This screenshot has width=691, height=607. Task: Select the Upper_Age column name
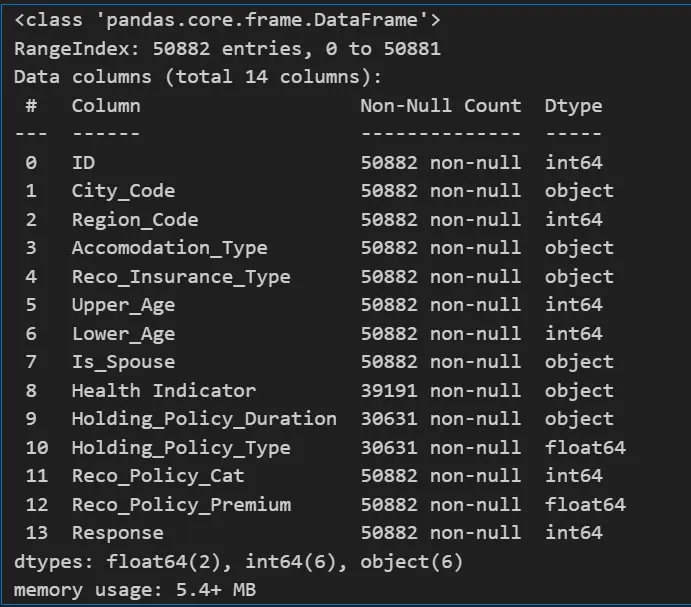click(x=123, y=305)
